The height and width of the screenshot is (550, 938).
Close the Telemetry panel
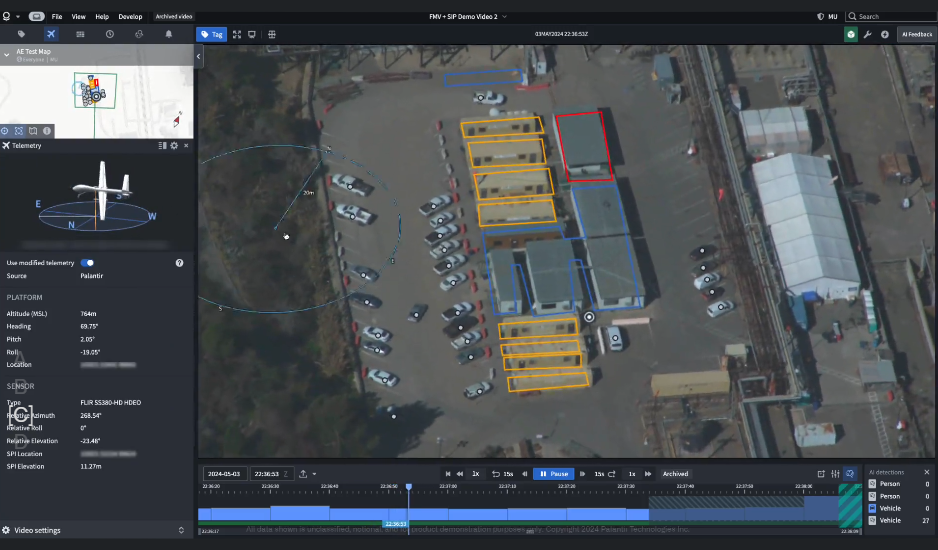click(186, 145)
